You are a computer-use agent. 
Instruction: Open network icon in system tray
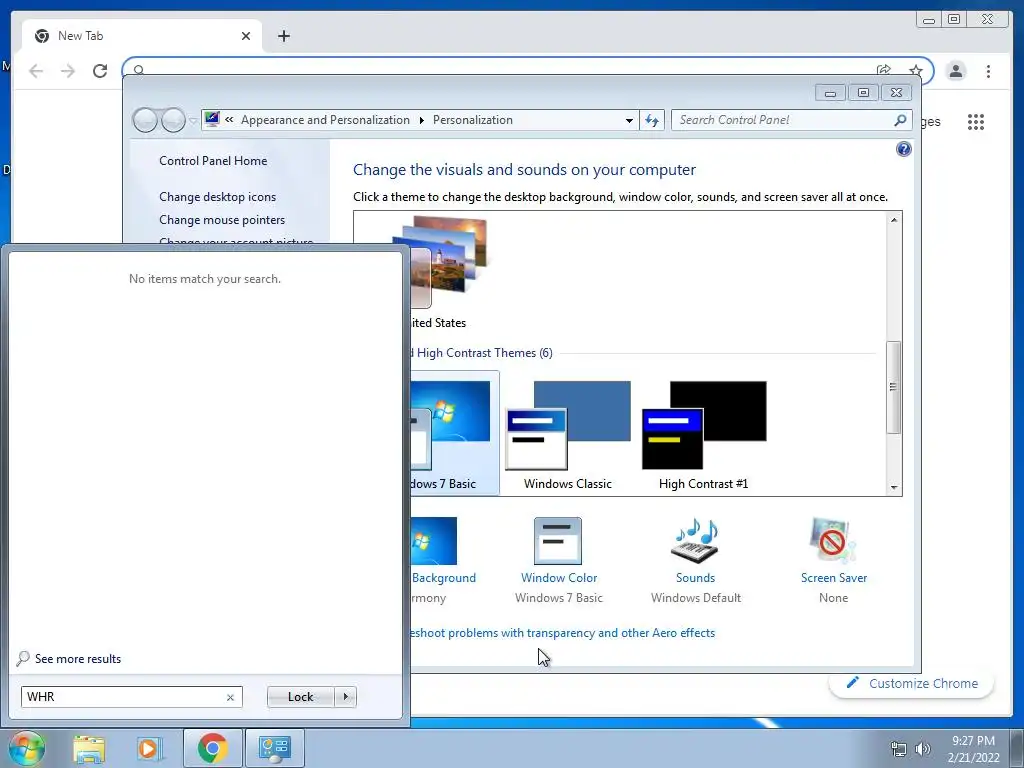coord(899,749)
